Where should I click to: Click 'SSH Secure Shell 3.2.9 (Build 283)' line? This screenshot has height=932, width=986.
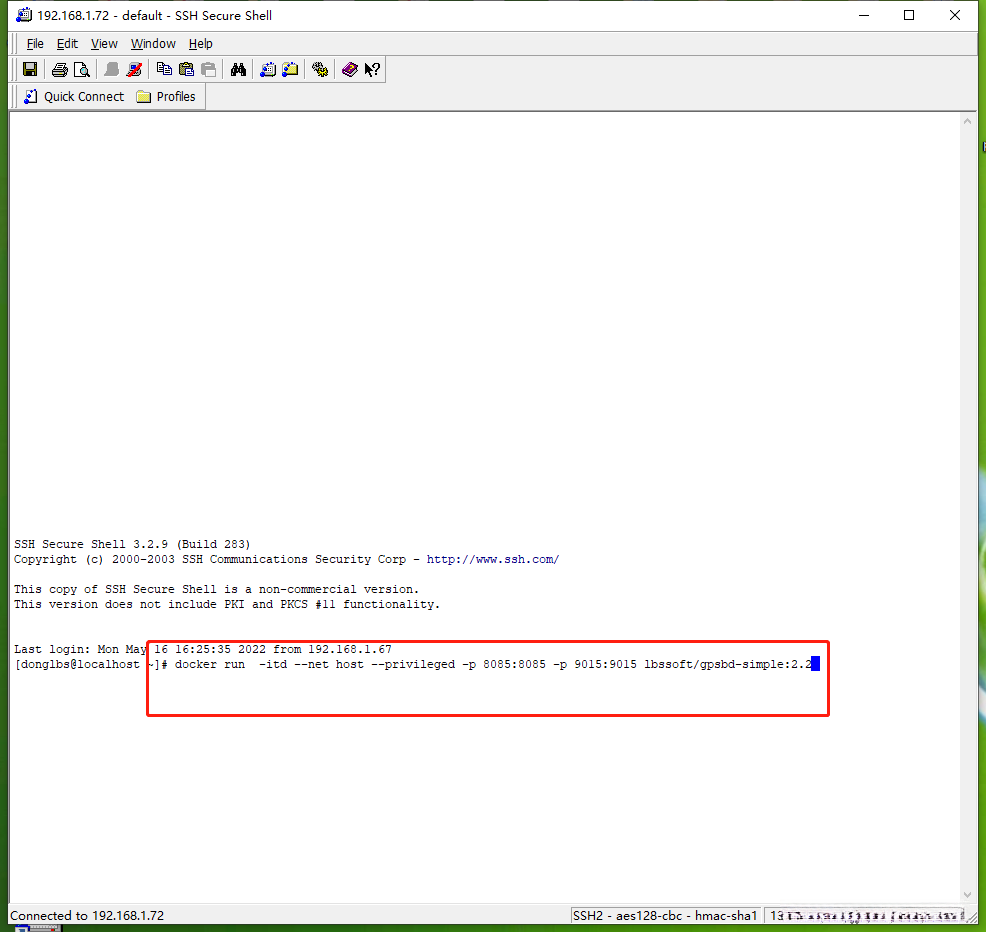pyautogui.click(x=132, y=544)
